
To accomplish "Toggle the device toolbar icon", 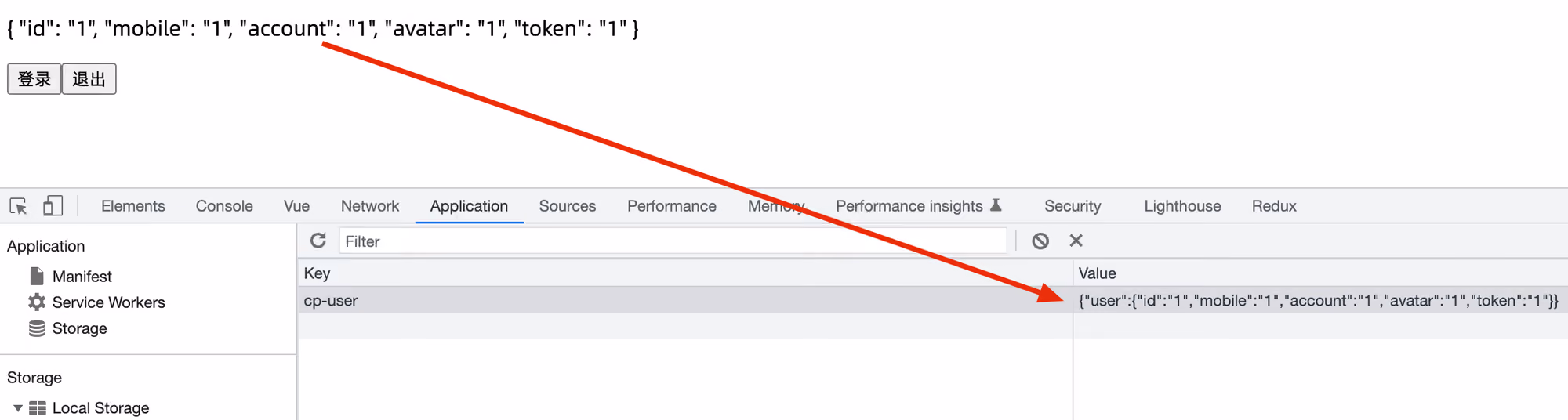I will click(x=53, y=205).
